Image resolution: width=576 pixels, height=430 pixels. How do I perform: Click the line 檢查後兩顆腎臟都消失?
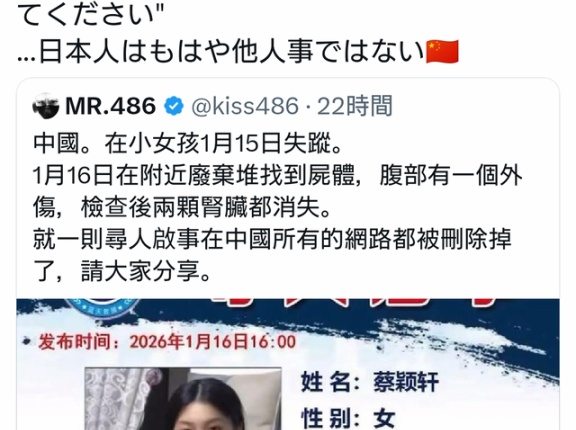(x=182, y=208)
